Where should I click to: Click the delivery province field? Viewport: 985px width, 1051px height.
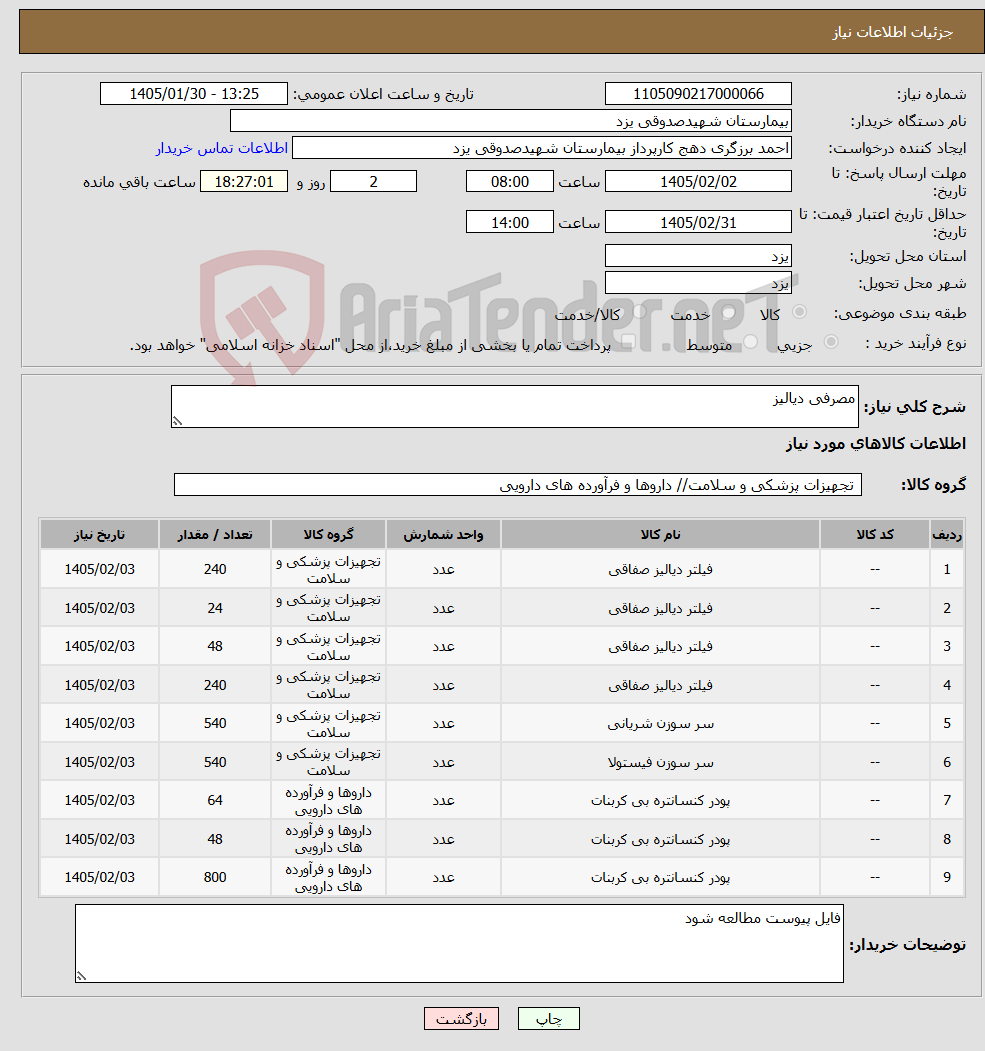coord(698,256)
